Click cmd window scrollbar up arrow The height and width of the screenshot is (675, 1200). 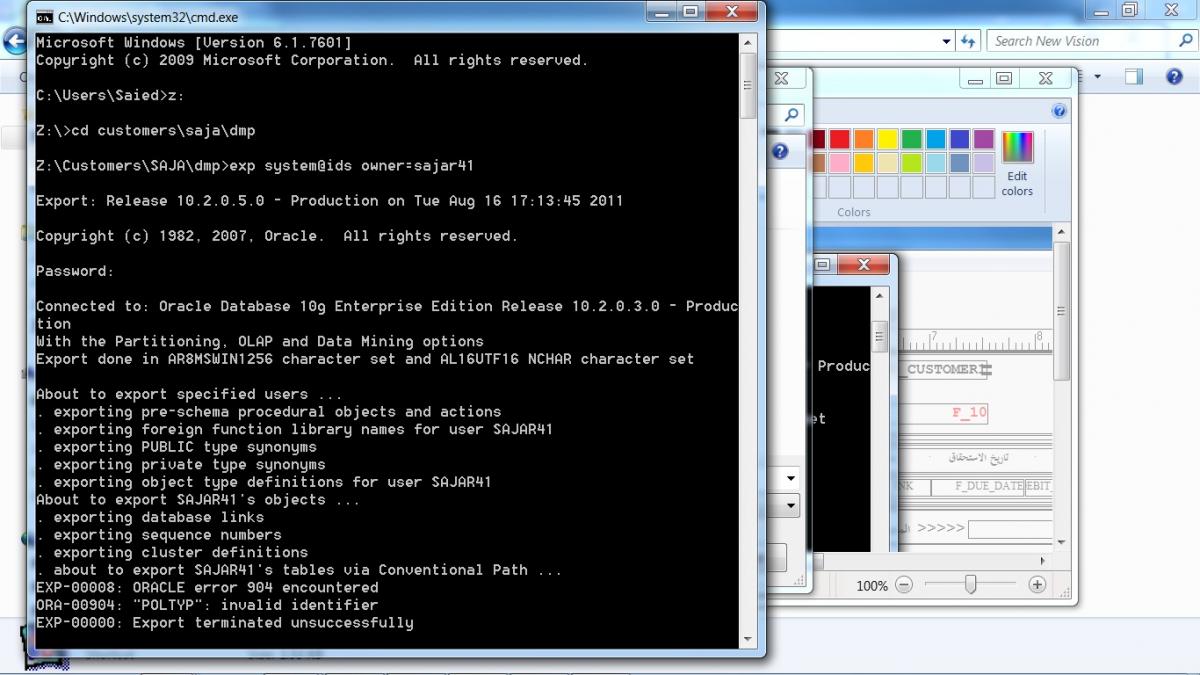pyautogui.click(x=748, y=41)
